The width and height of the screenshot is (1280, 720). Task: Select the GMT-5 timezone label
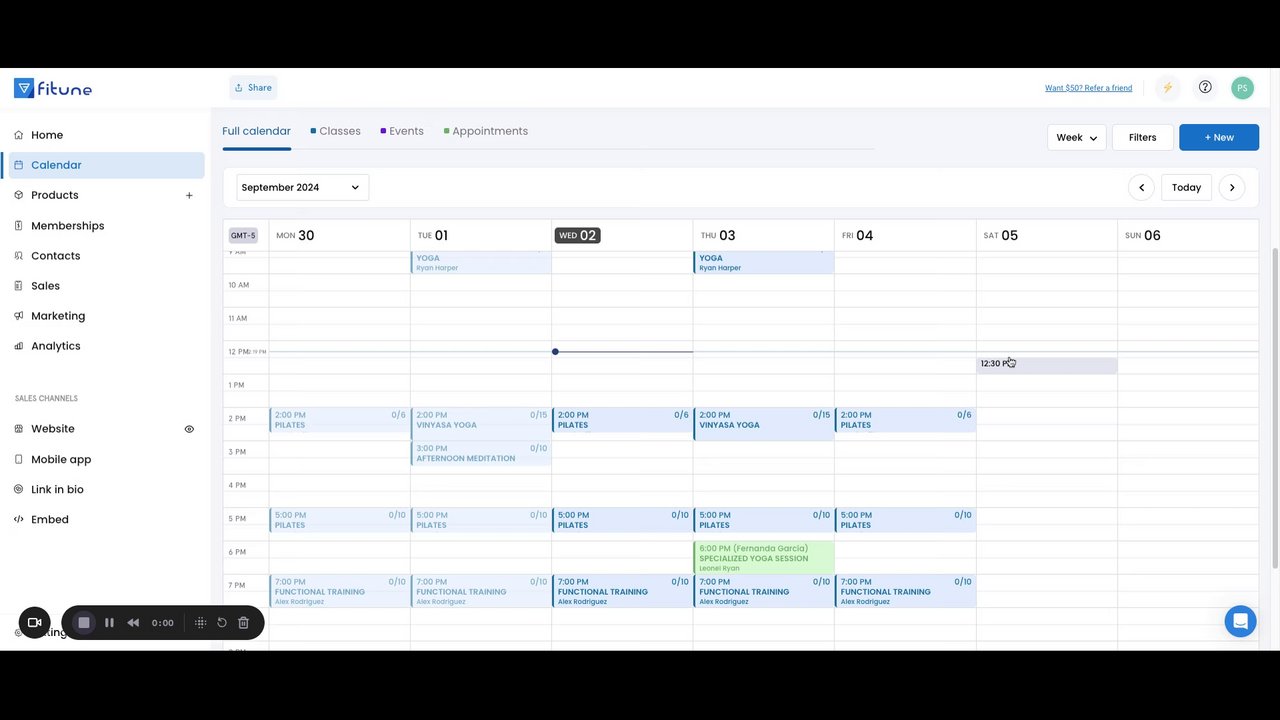point(243,236)
